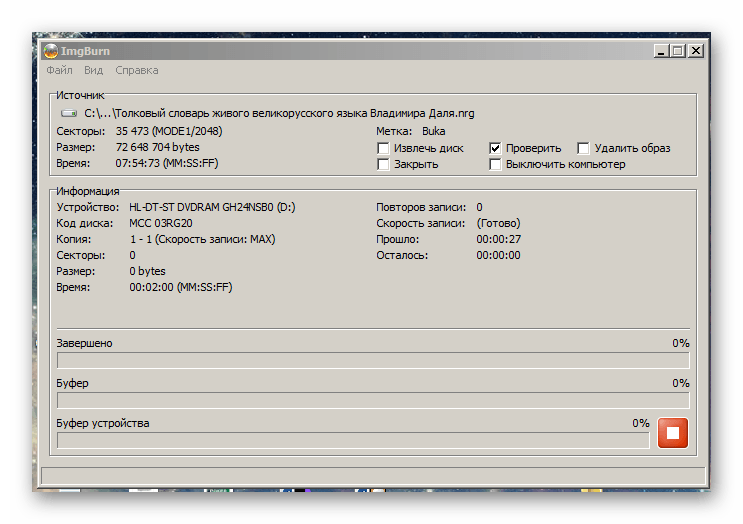
Task: Click the size value 72 648 704 bytes
Action: point(157,147)
